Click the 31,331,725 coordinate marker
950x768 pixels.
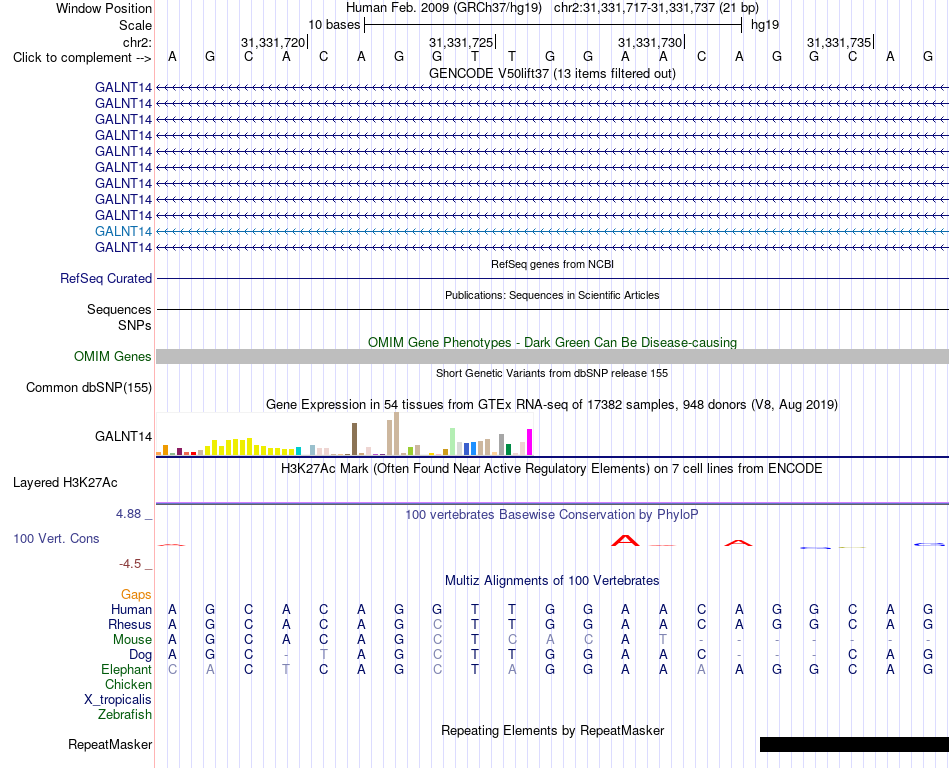[461, 42]
